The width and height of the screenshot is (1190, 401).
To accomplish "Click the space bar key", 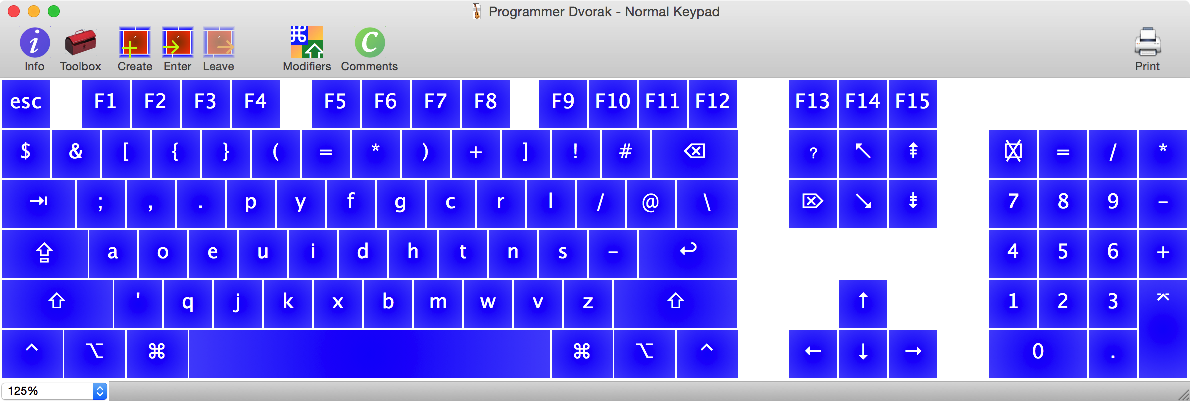I will coord(370,354).
